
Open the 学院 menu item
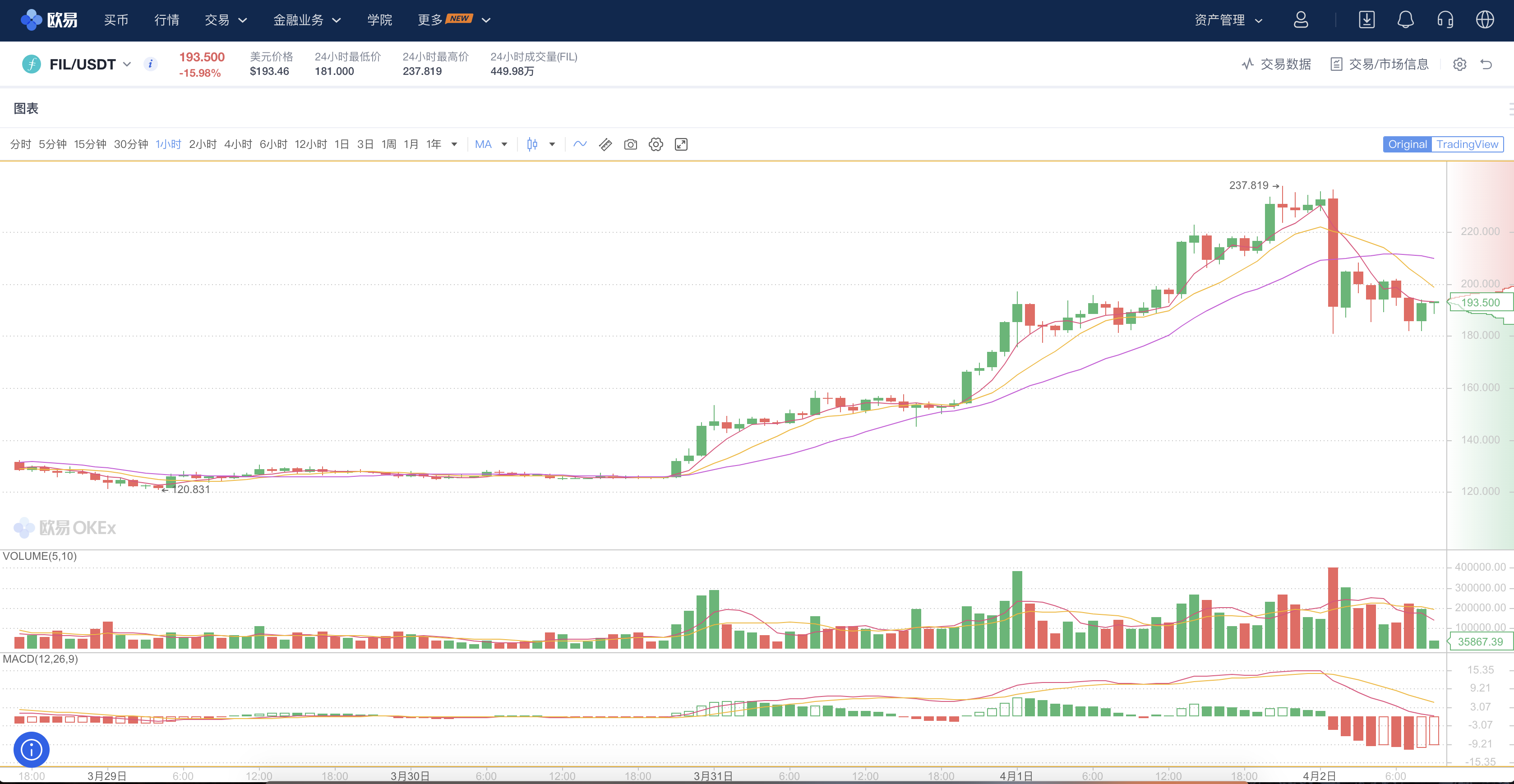pyautogui.click(x=379, y=20)
